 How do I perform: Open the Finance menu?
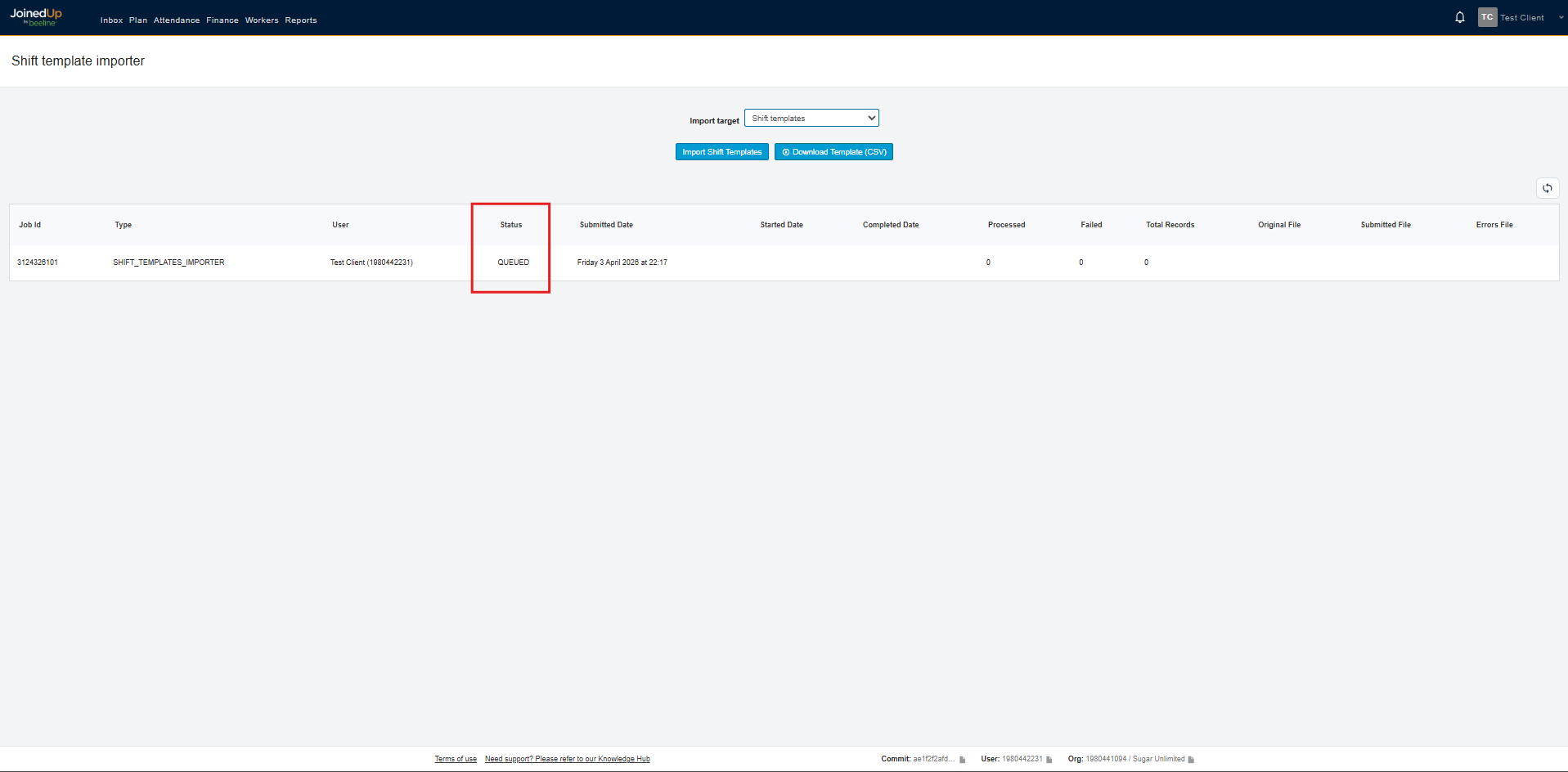click(222, 20)
